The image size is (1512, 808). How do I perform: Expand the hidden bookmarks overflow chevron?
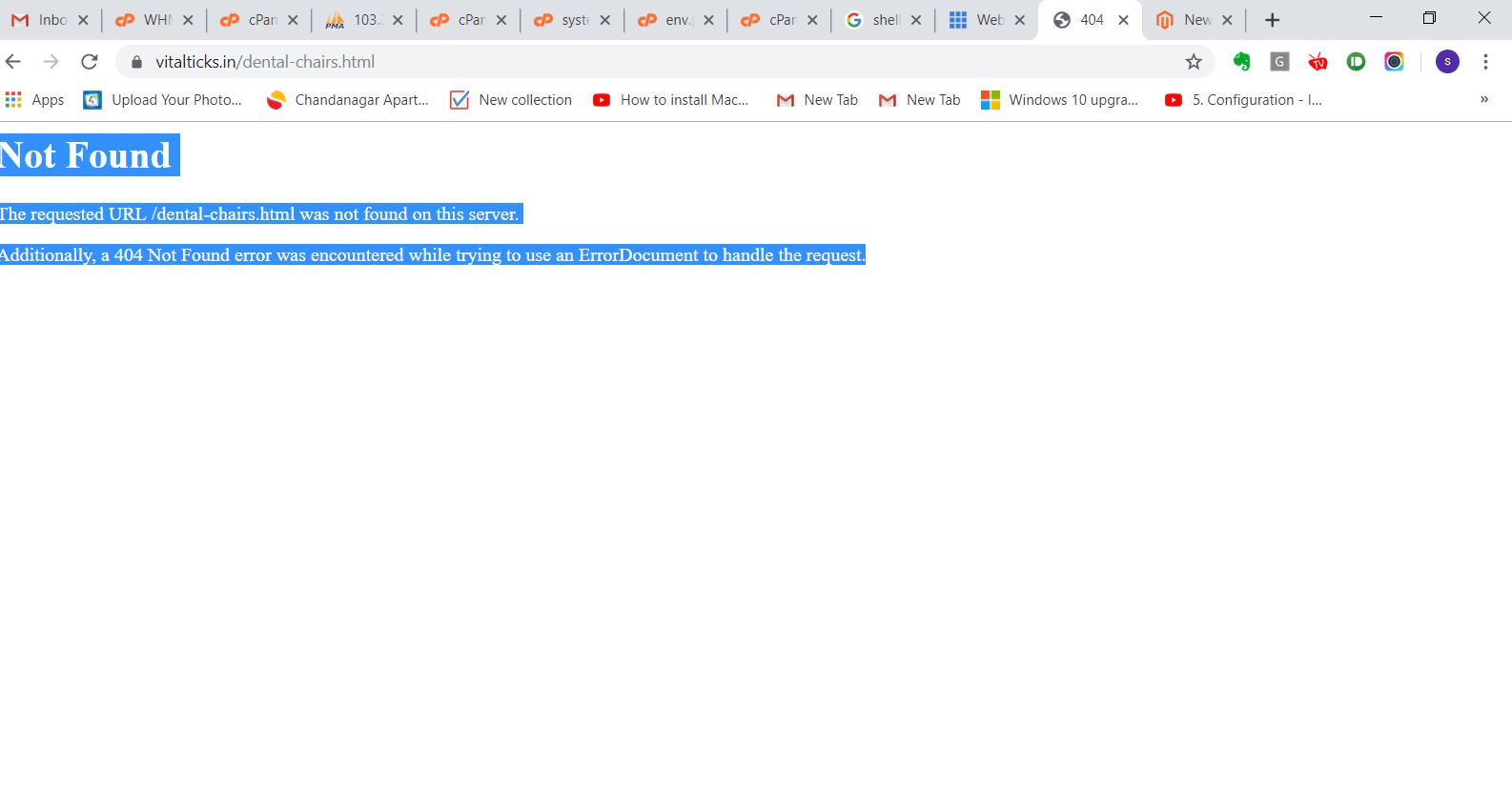1483,99
